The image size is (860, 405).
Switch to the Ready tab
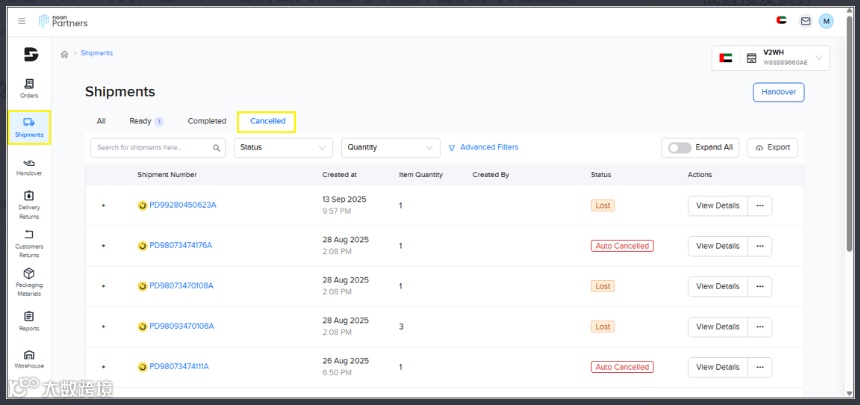141,121
